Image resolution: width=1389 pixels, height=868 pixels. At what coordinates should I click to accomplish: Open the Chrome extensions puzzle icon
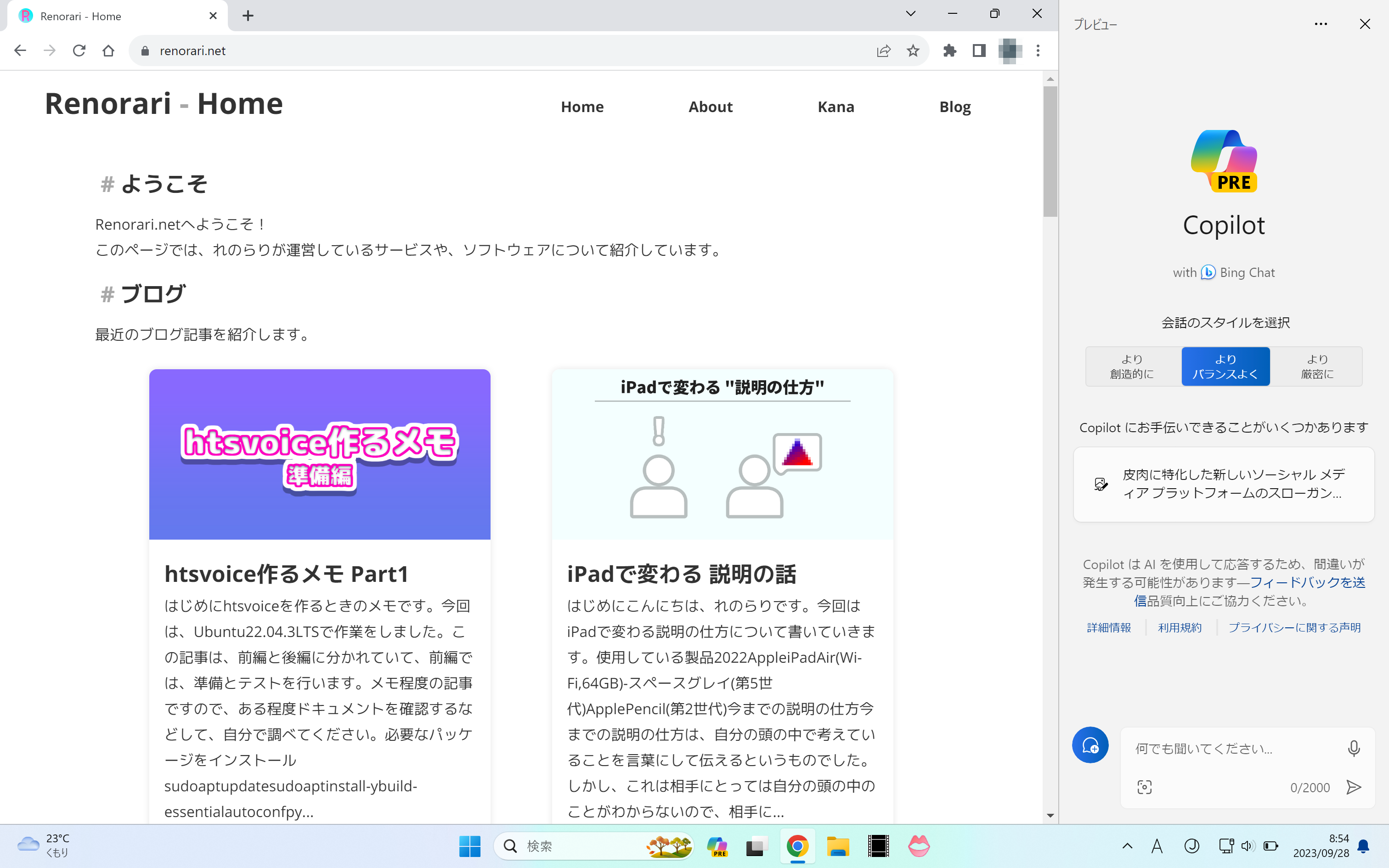949,51
